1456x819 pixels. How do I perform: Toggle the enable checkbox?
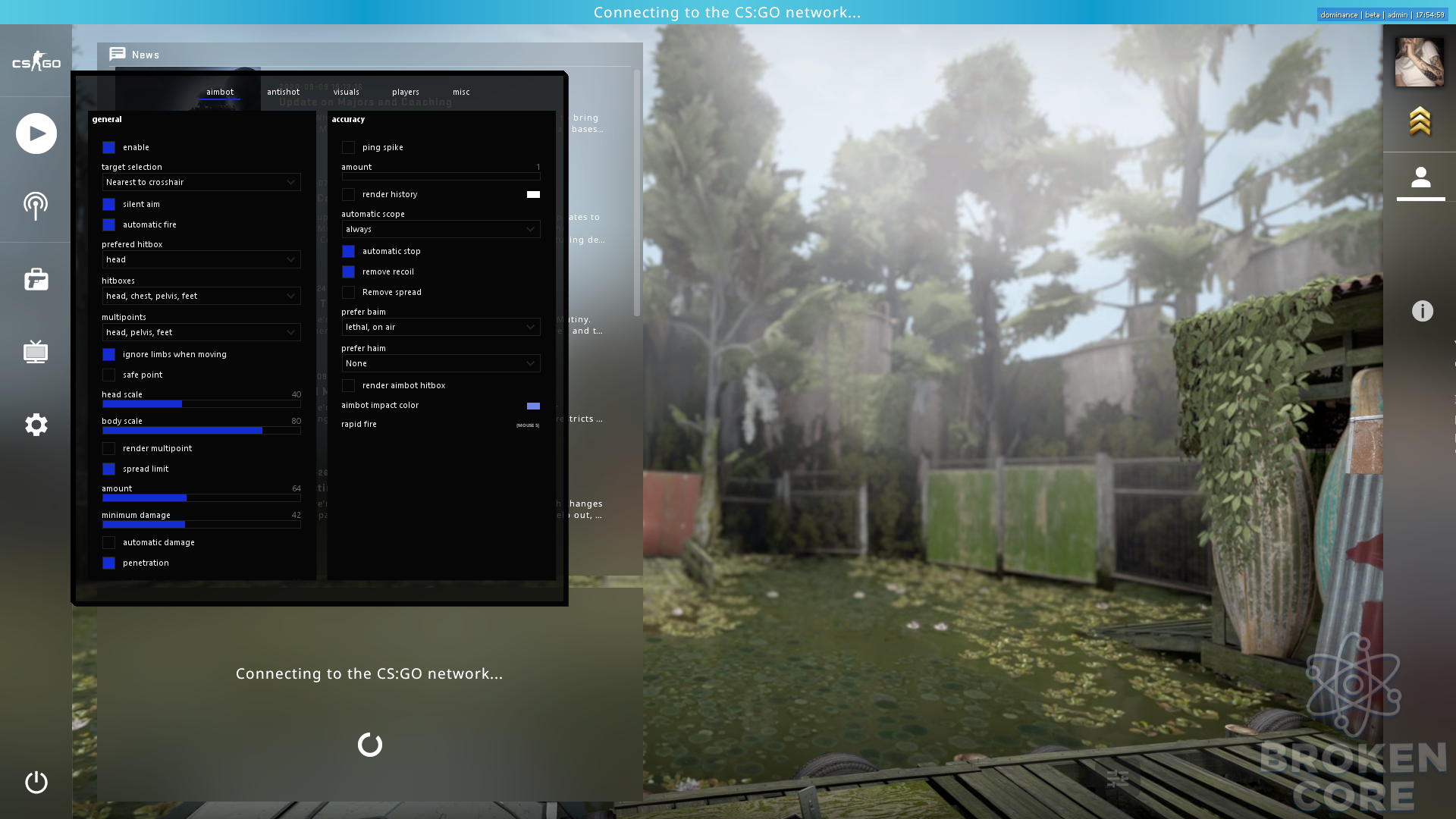(x=108, y=147)
